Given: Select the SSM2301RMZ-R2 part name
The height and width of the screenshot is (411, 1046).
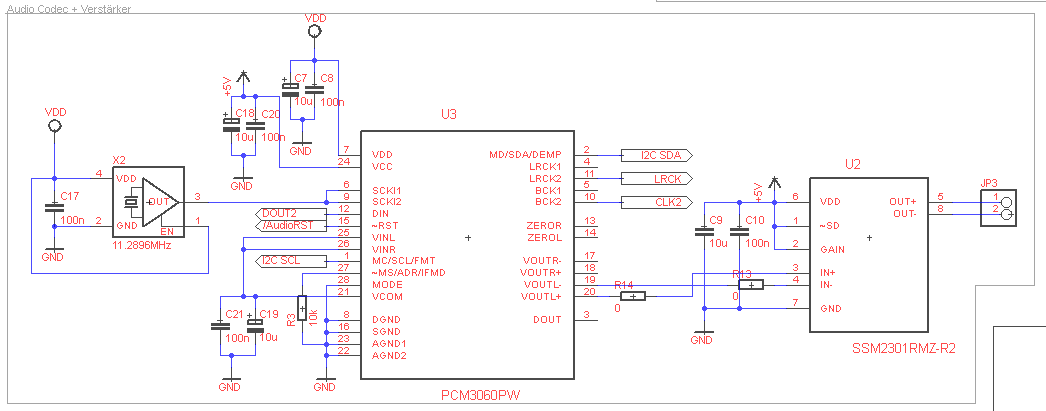Looking at the screenshot, I should pyautogui.click(x=904, y=348).
